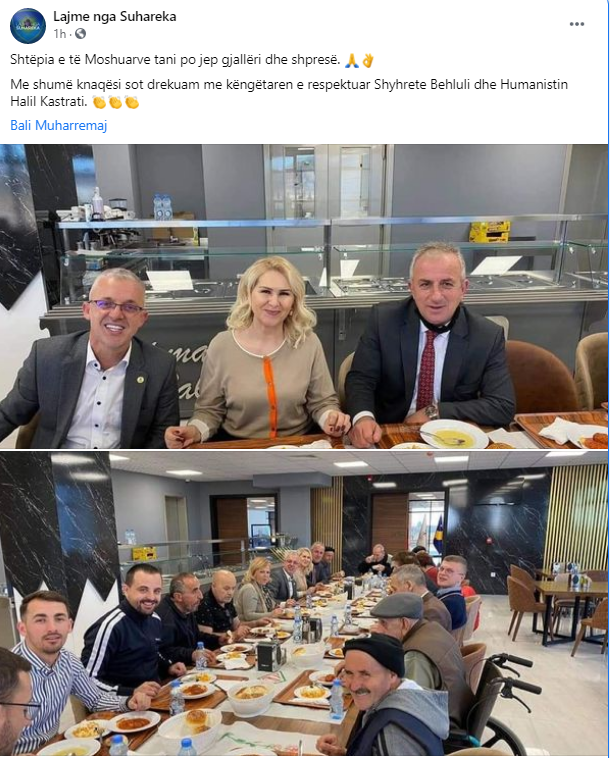Click the last clapping hands emoji
Image resolution: width=610 pixels, height=758 pixels.
(132, 102)
